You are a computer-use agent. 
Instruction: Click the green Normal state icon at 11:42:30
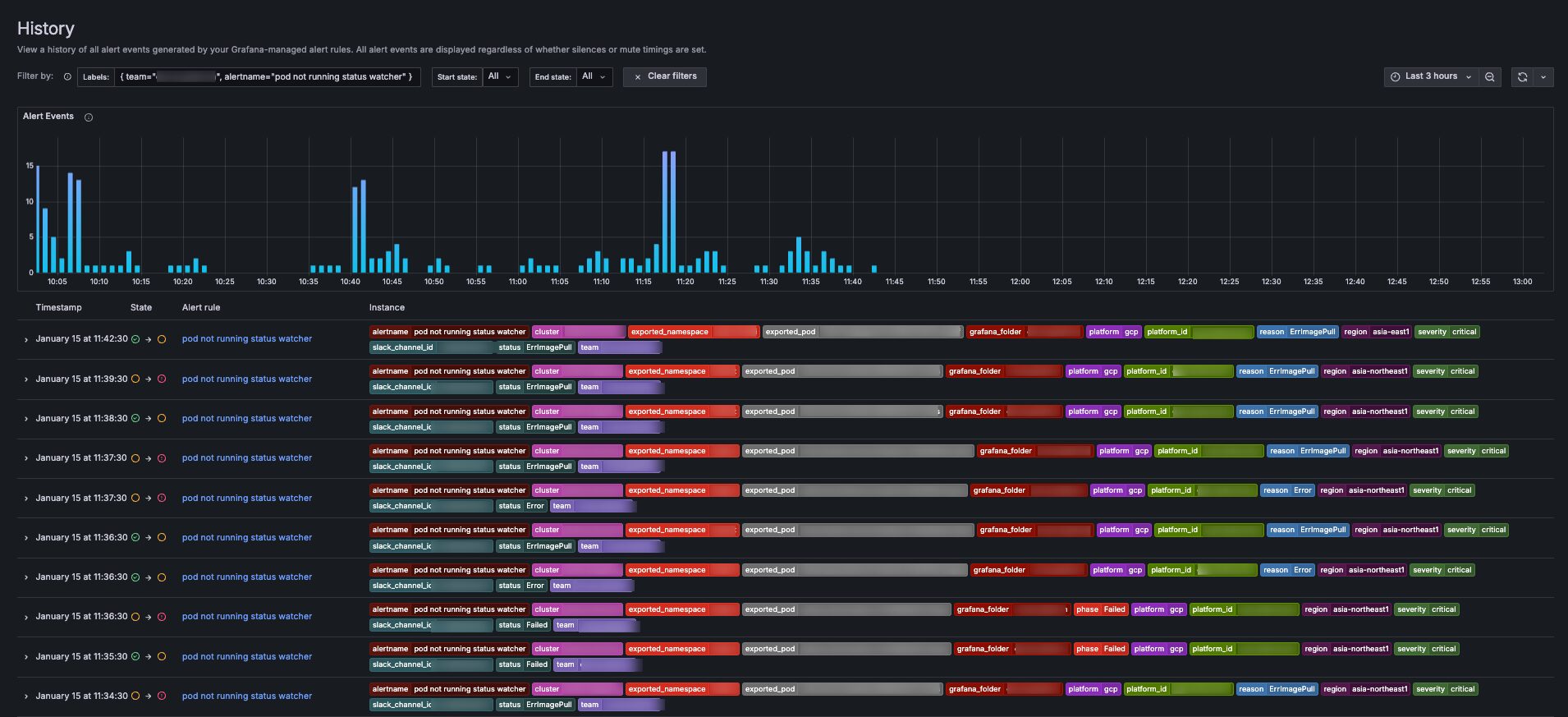(x=135, y=339)
